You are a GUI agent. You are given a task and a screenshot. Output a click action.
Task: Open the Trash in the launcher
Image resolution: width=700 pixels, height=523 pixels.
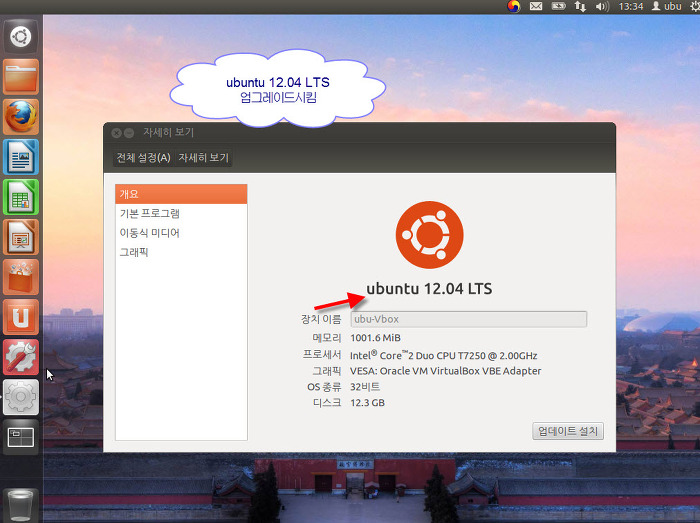[x=21, y=501]
